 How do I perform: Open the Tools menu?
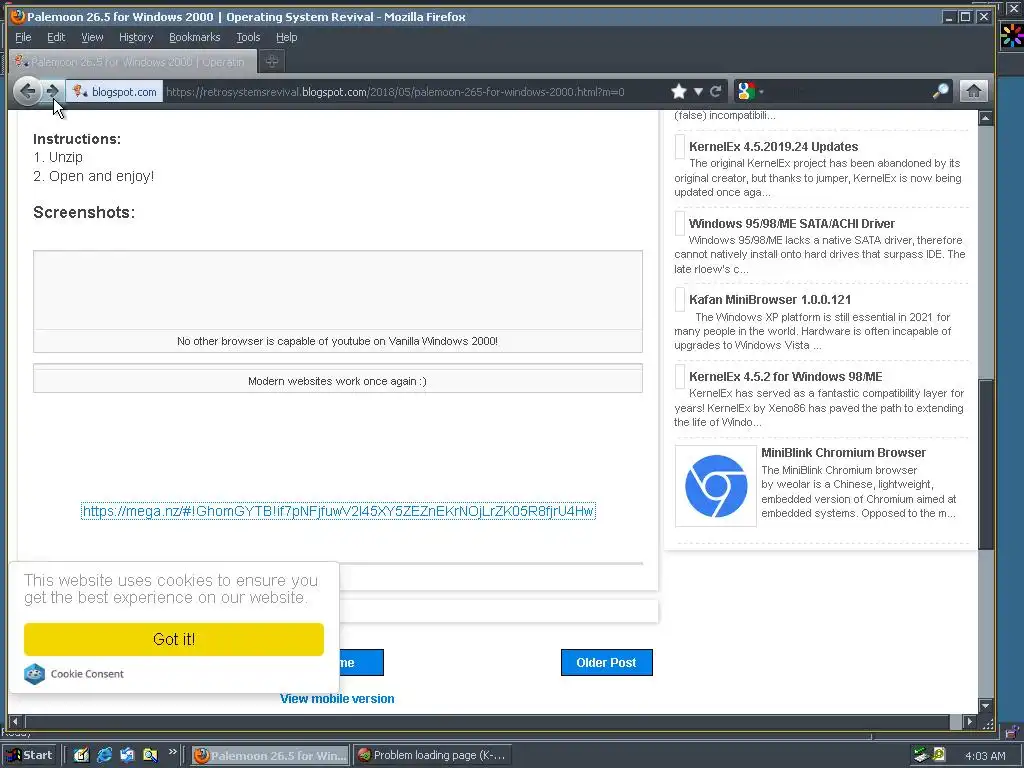point(248,37)
